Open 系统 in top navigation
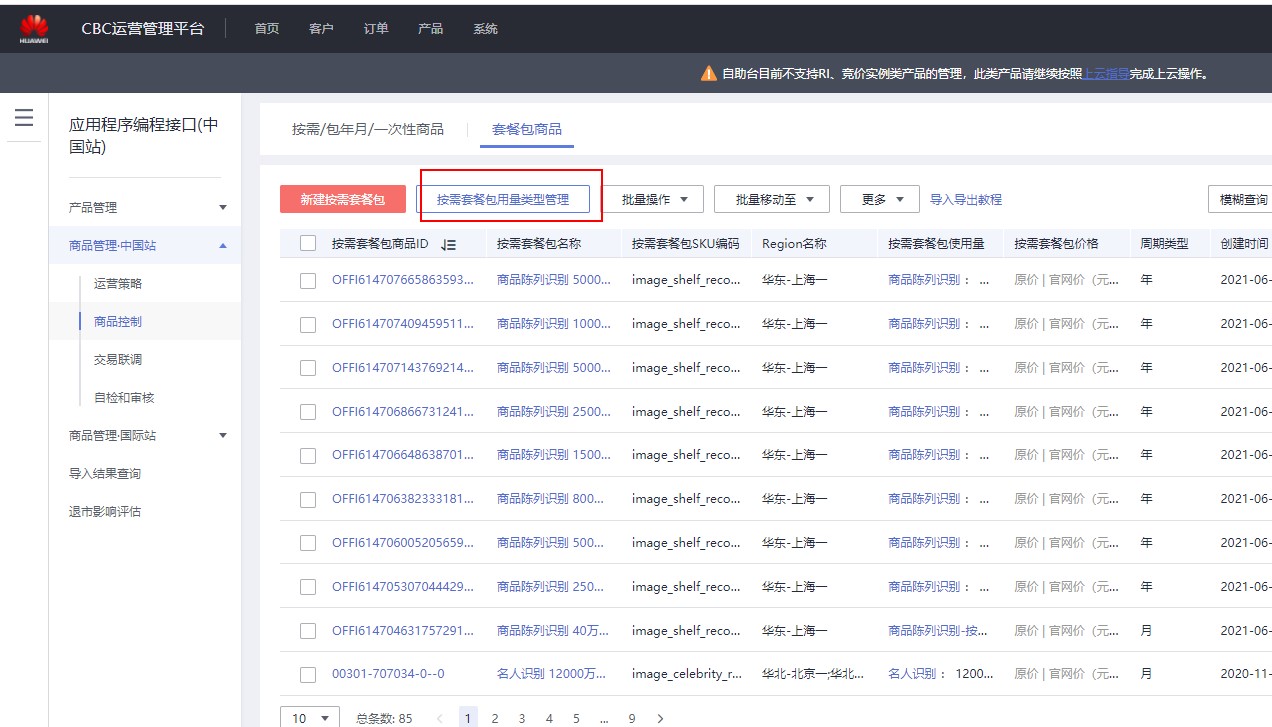 pyautogui.click(x=485, y=29)
